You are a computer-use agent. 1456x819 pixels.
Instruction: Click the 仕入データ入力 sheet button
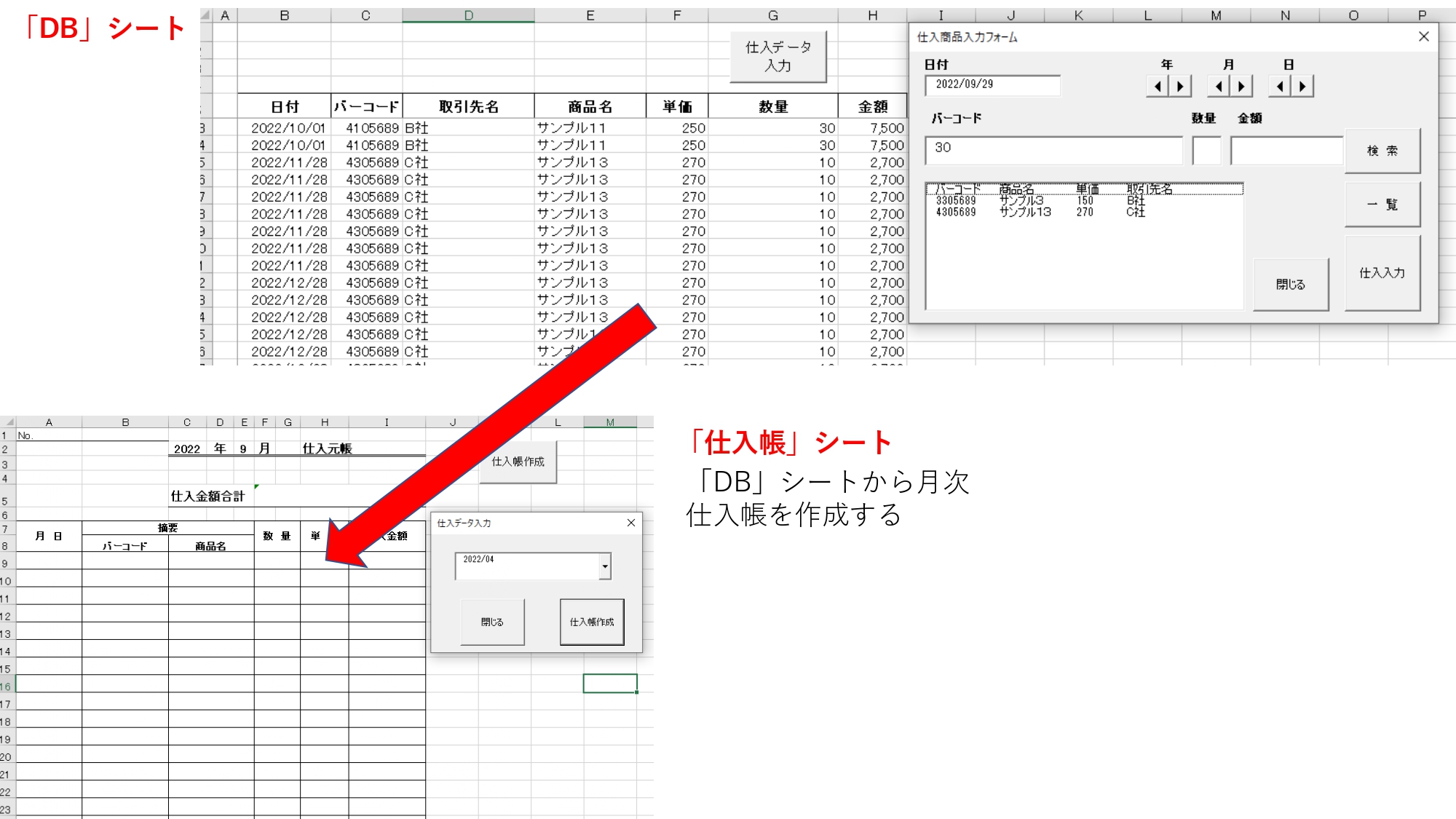pyautogui.click(x=778, y=56)
